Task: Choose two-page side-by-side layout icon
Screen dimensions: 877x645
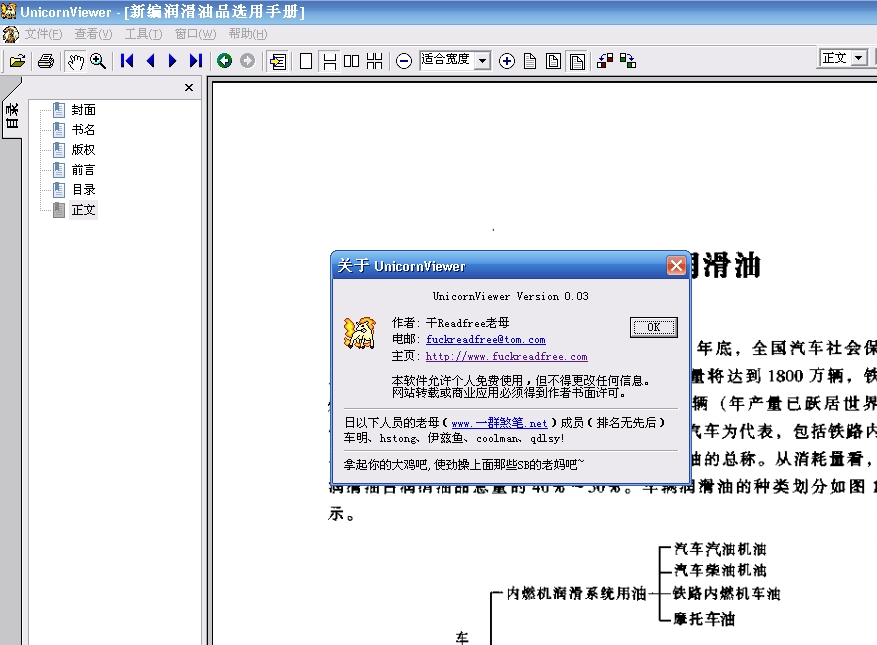Action: point(351,60)
